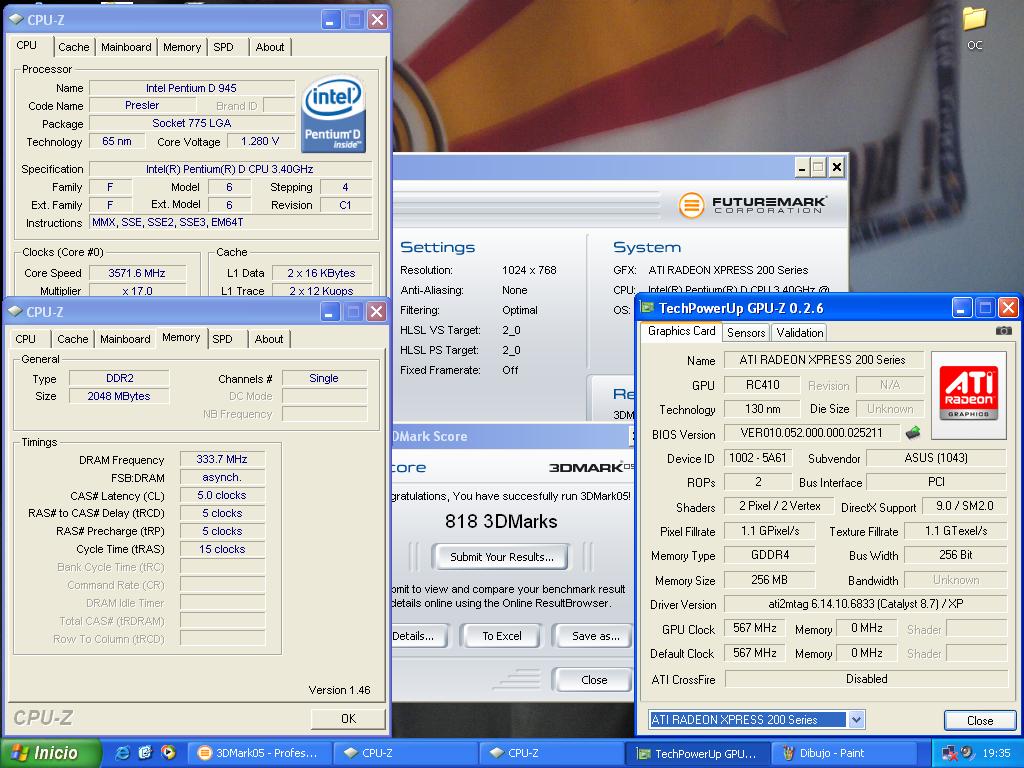Open the graphics card selection dropdown
This screenshot has width=1024, height=768.
click(856, 720)
